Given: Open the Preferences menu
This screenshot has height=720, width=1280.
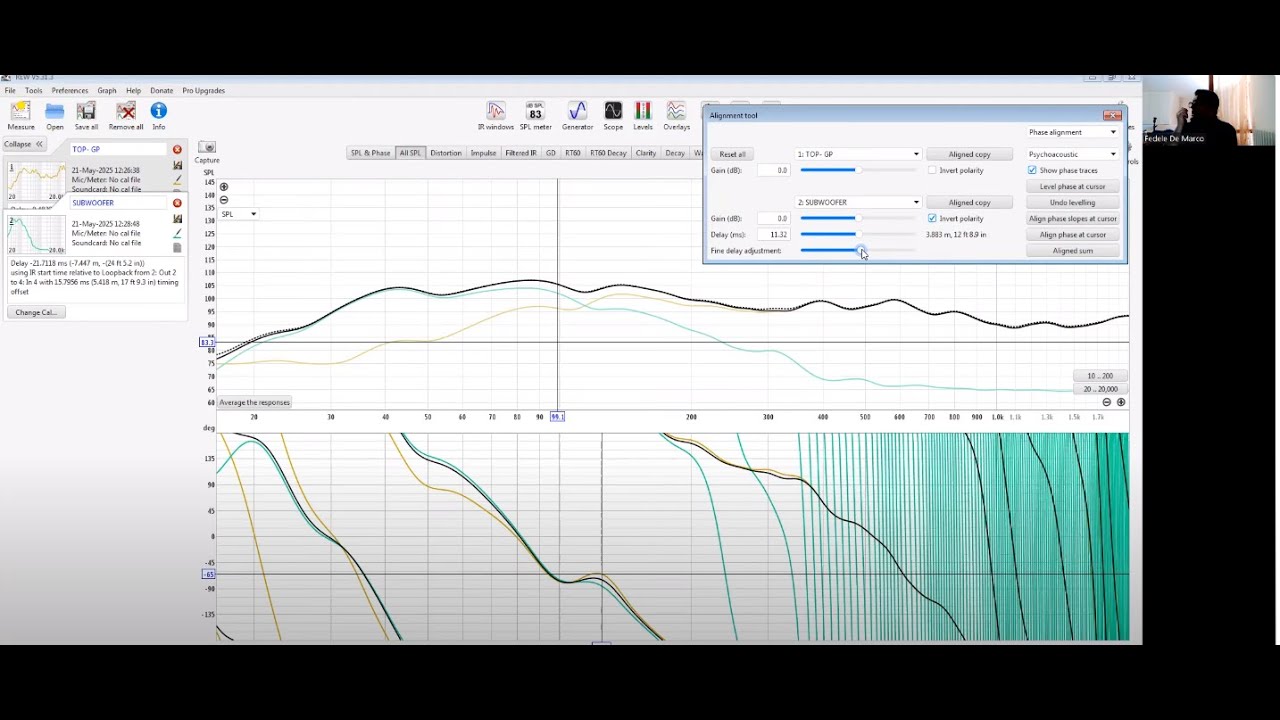Looking at the screenshot, I should coord(70,91).
